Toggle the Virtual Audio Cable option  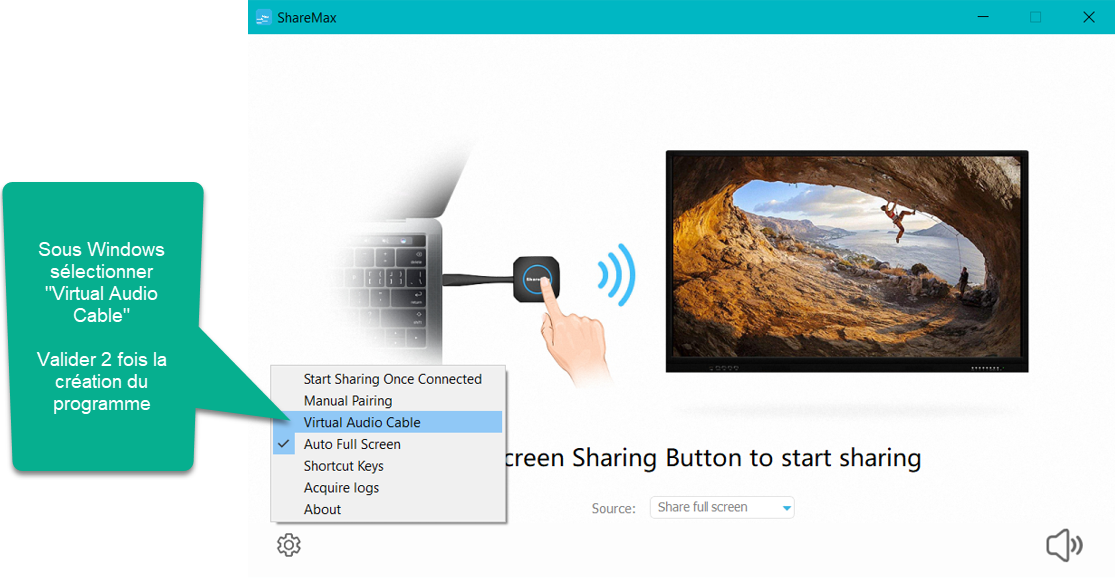(362, 422)
